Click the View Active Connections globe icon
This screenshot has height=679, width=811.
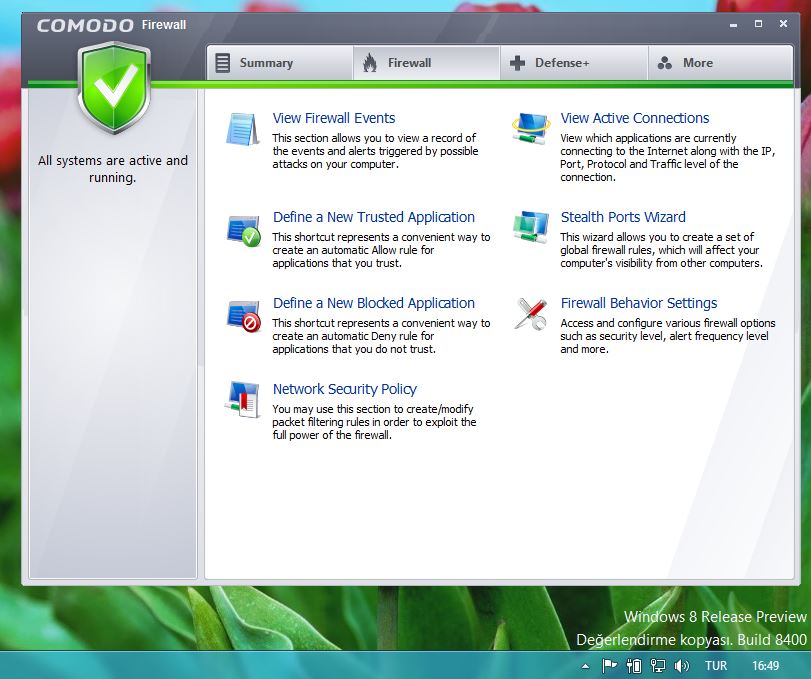[x=530, y=129]
